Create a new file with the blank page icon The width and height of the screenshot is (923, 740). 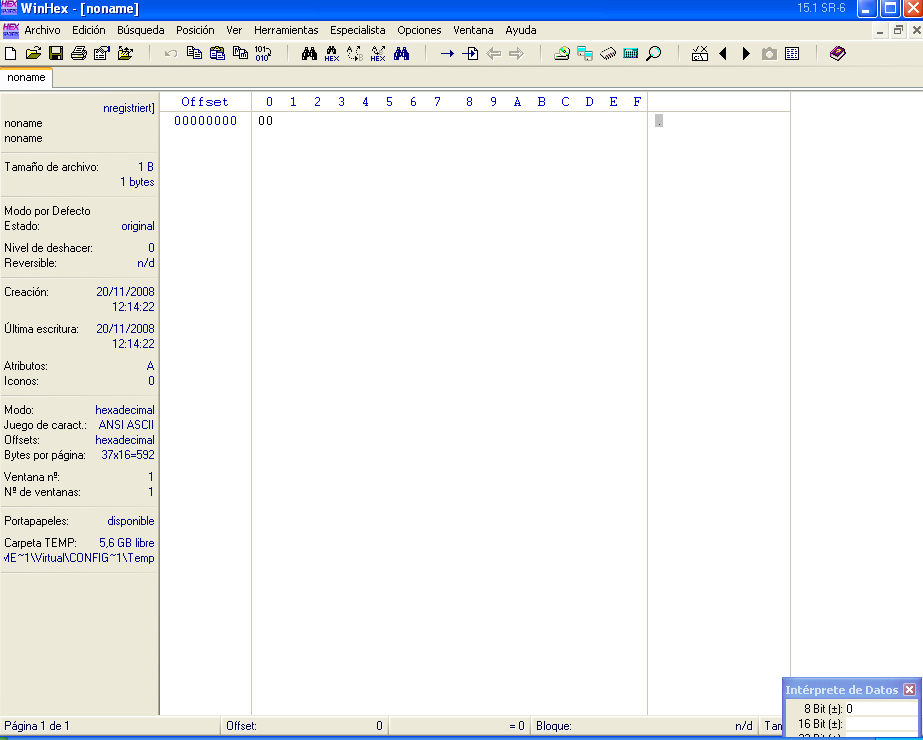[11, 54]
